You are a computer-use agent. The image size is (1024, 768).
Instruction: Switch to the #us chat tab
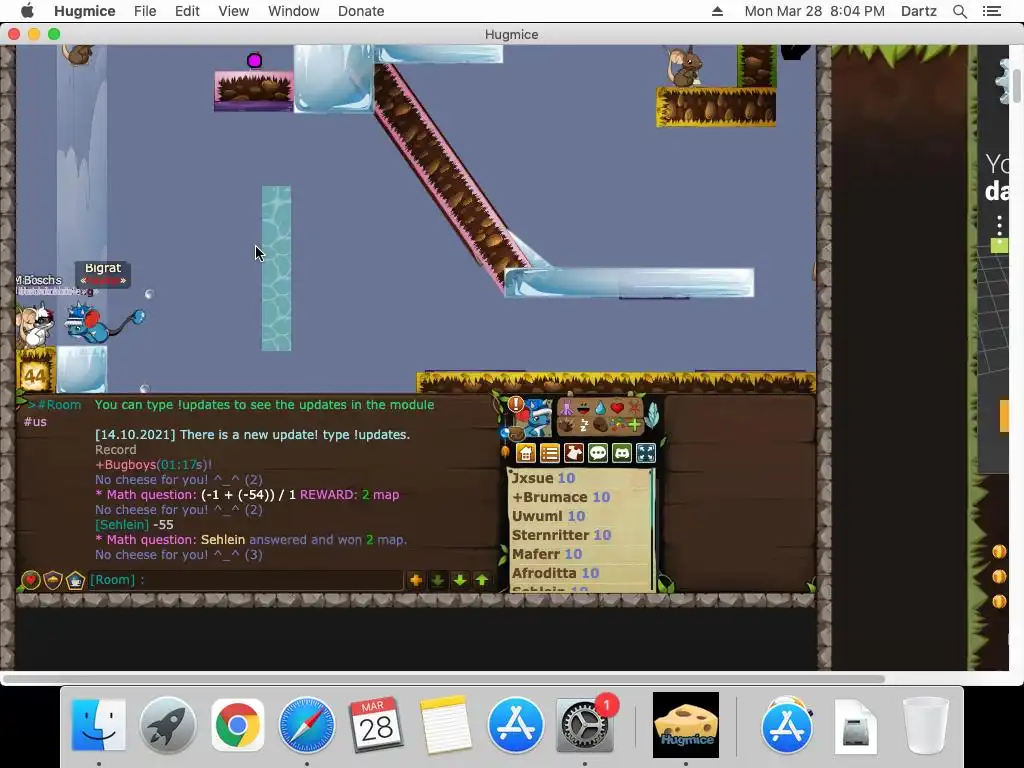point(35,422)
